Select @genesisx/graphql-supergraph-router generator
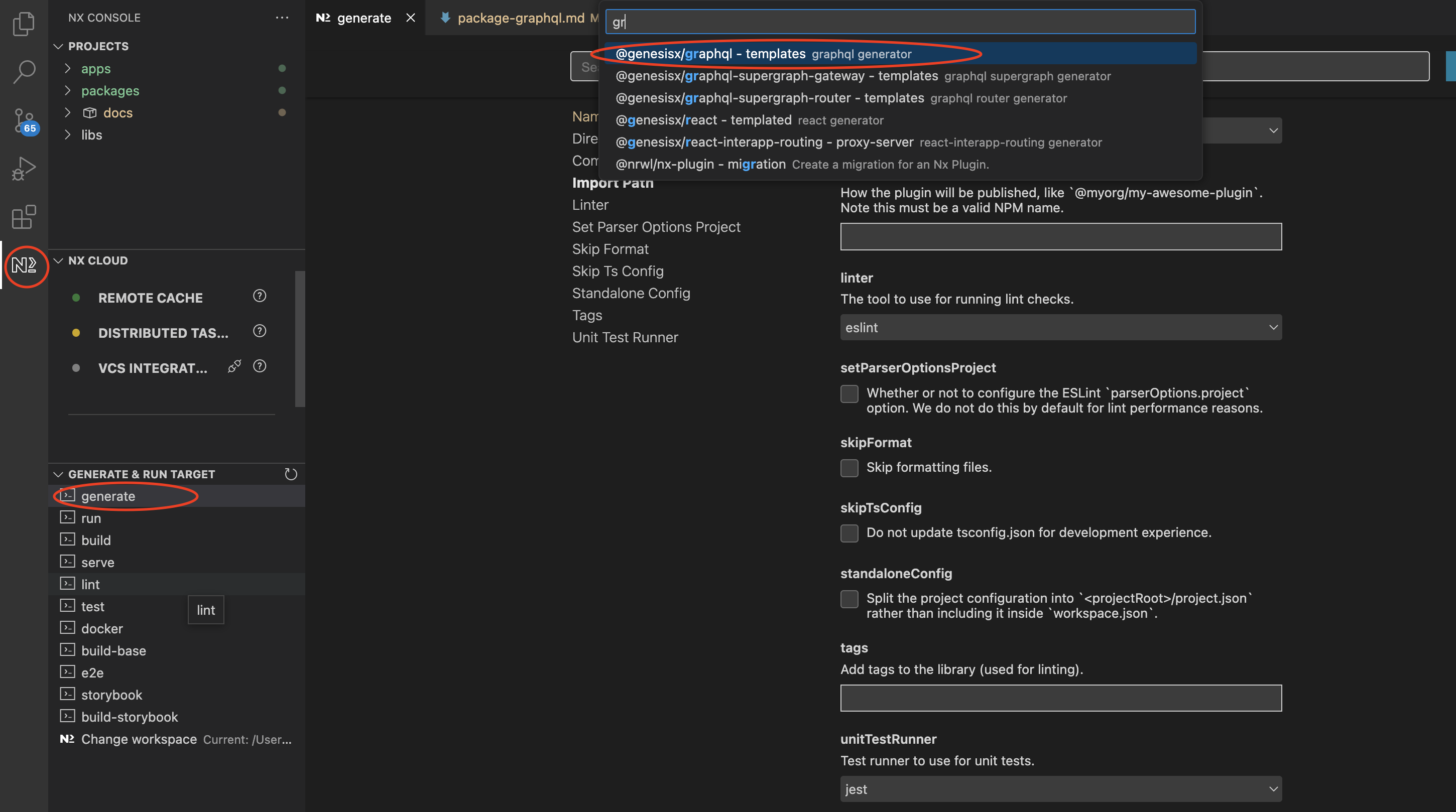 [x=900, y=98]
